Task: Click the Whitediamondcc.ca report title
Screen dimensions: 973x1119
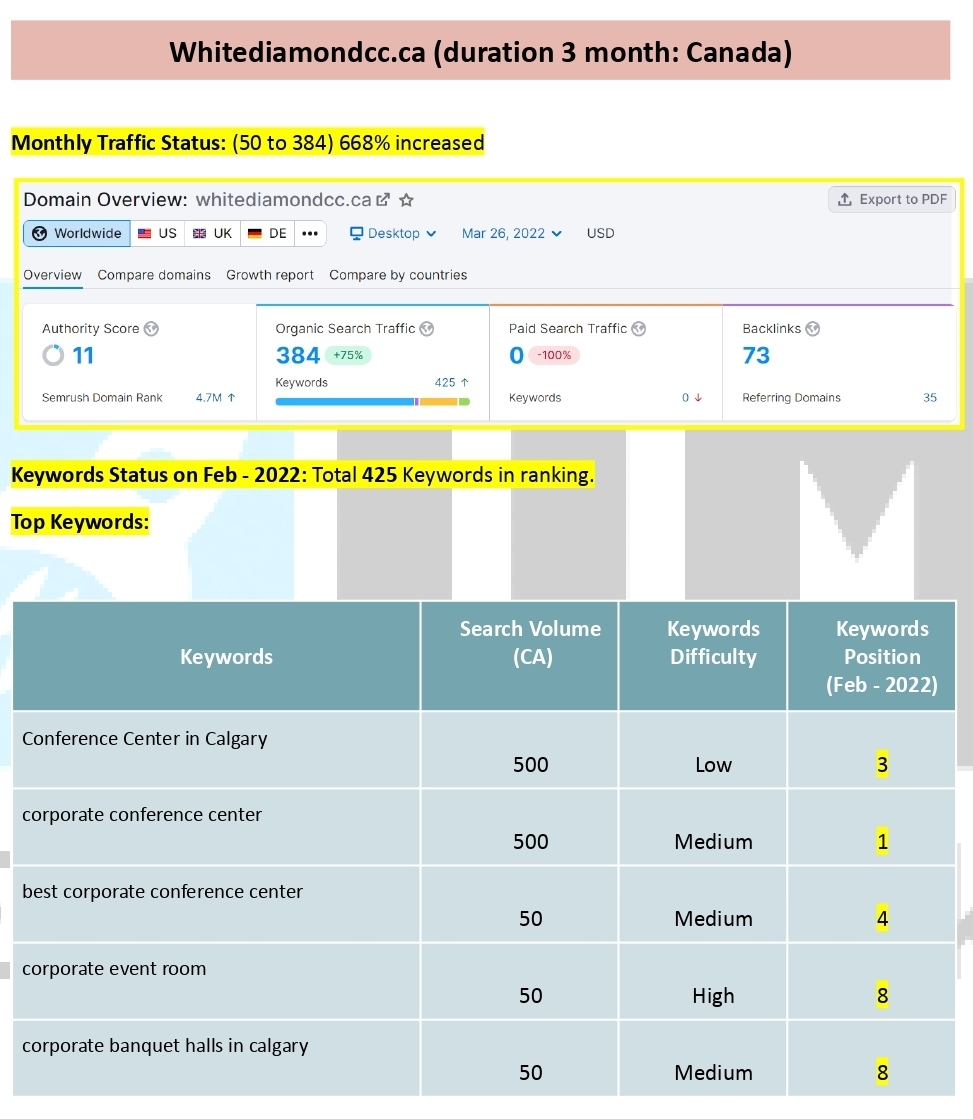Action: point(480,51)
